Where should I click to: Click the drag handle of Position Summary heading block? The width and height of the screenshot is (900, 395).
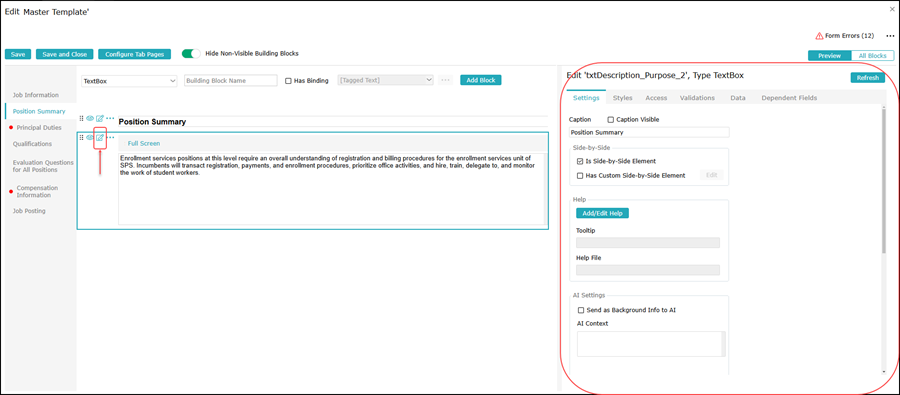[81, 118]
